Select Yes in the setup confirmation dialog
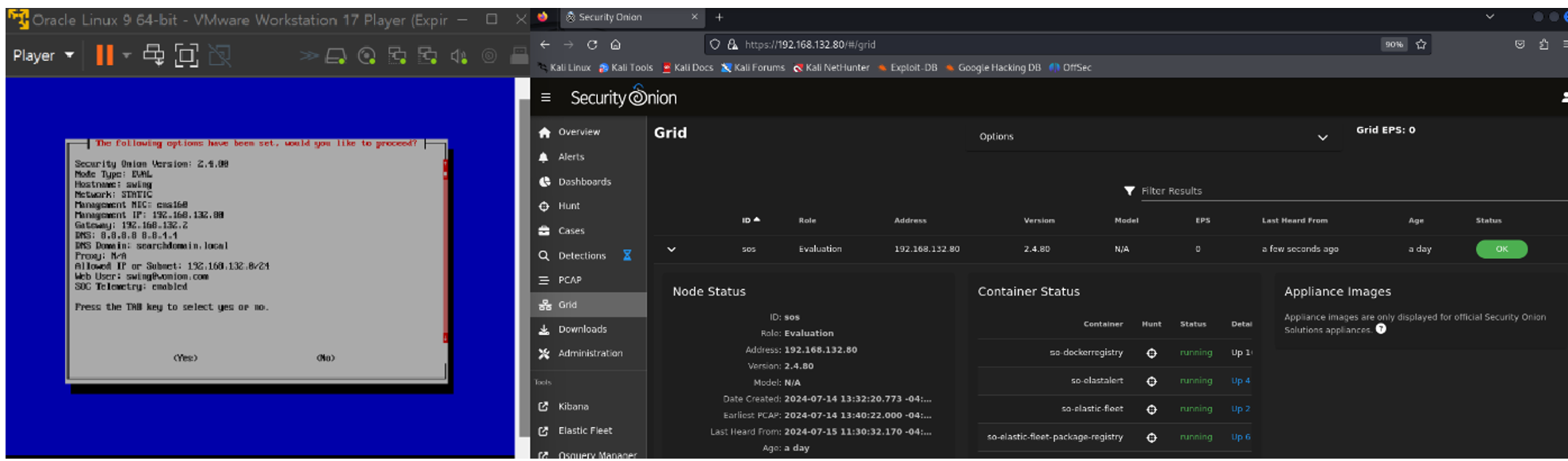This screenshot has height=461, width=1568. [185, 358]
